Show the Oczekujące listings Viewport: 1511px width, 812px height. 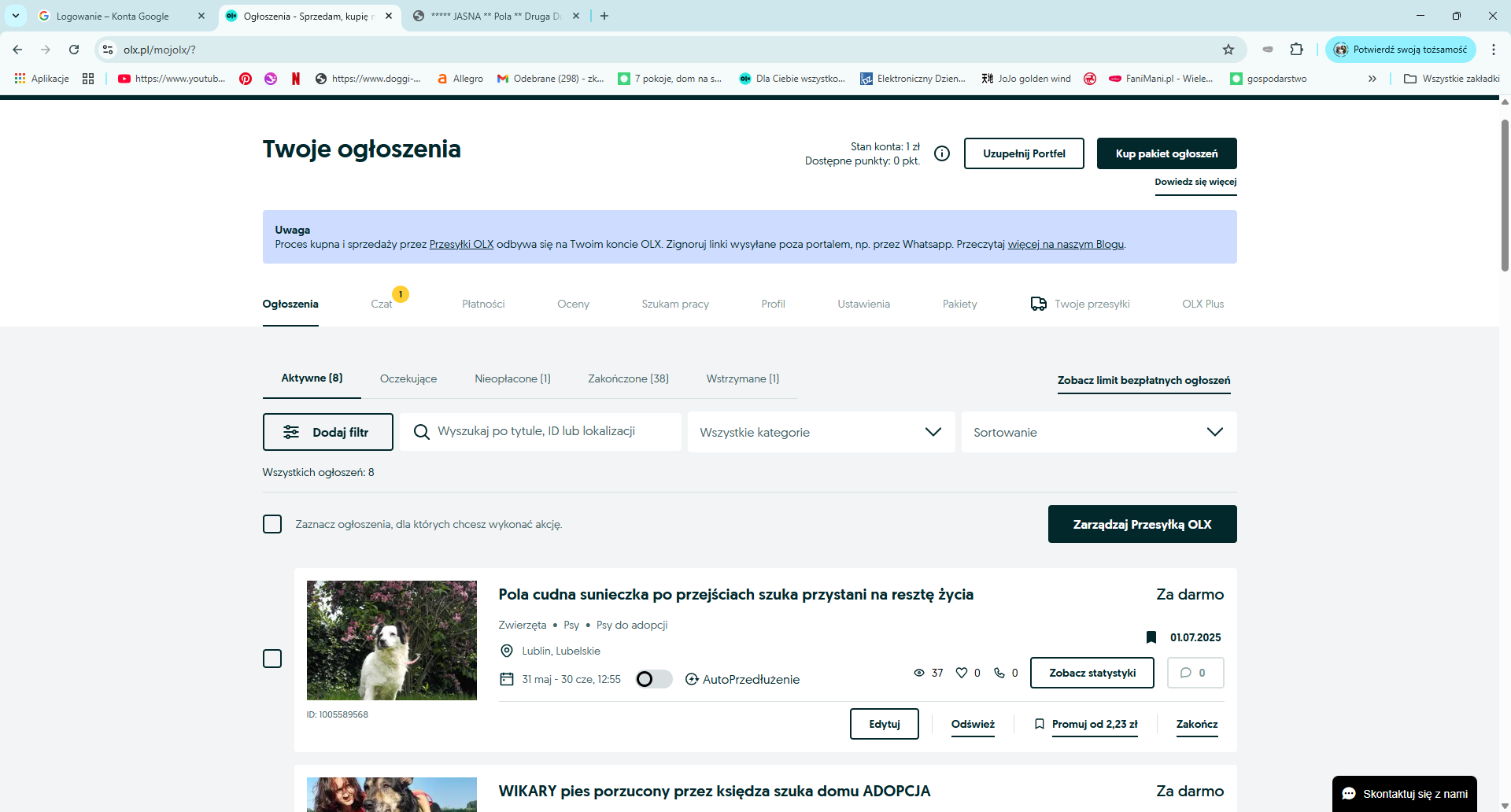point(408,378)
